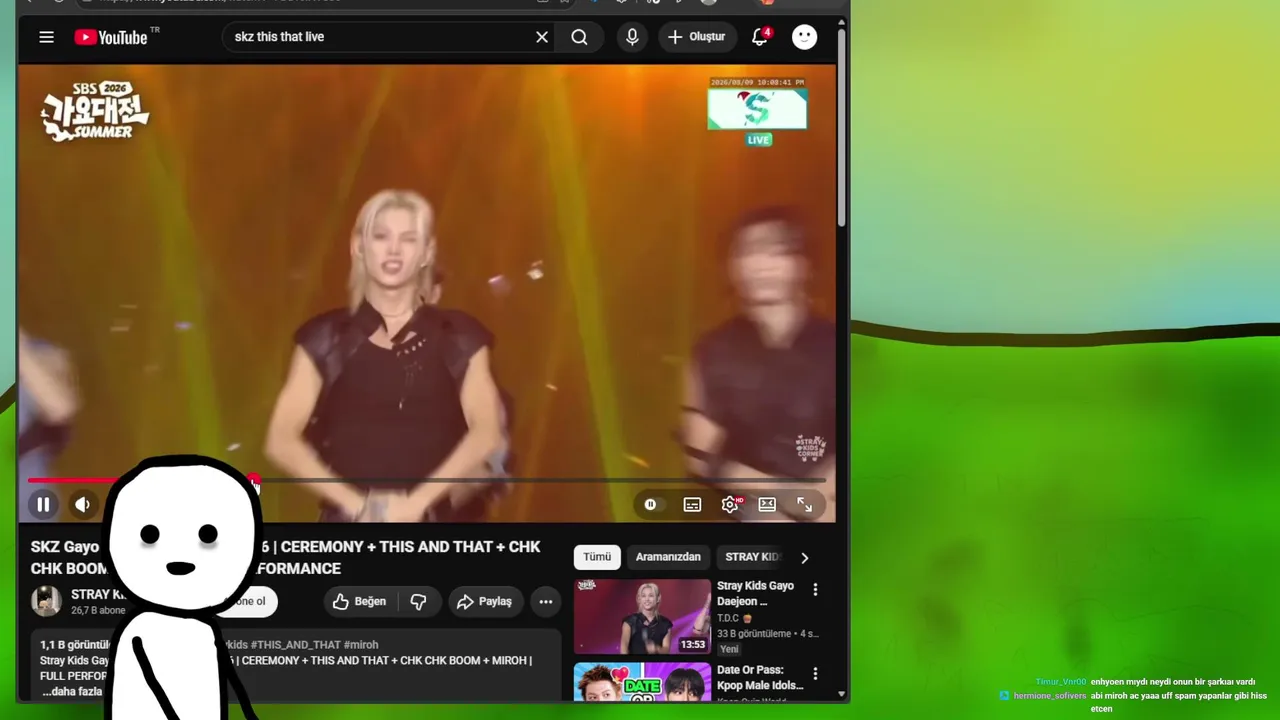Start voice search with microphone

coord(632,37)
